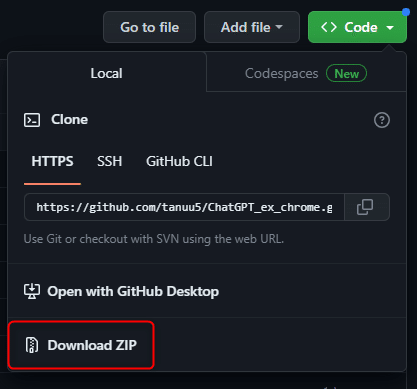Select the HTTPS clone option
Viewport: 417px width, 389px height.
(x=52, y=162)
